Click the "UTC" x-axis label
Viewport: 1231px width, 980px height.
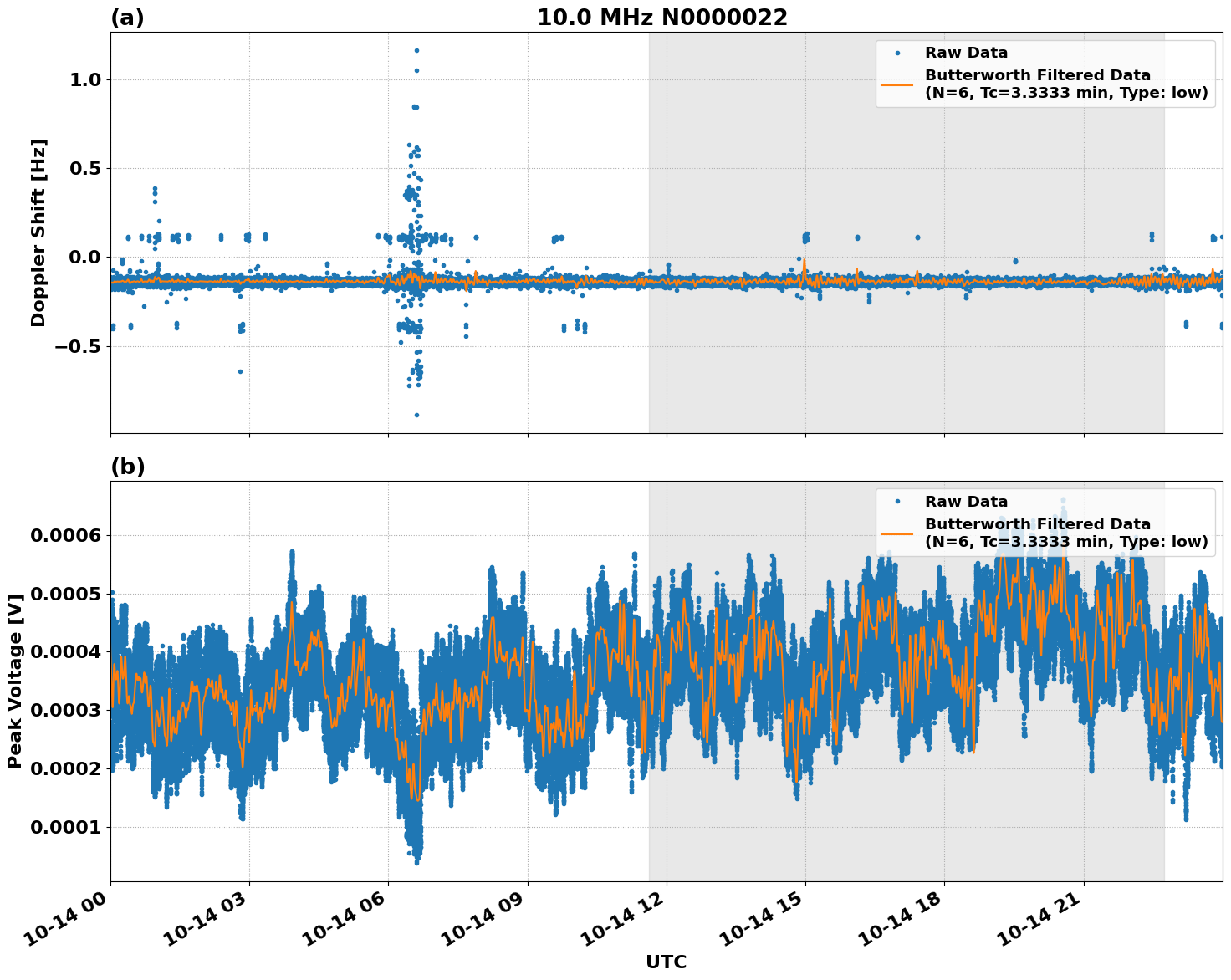(666, 962)
